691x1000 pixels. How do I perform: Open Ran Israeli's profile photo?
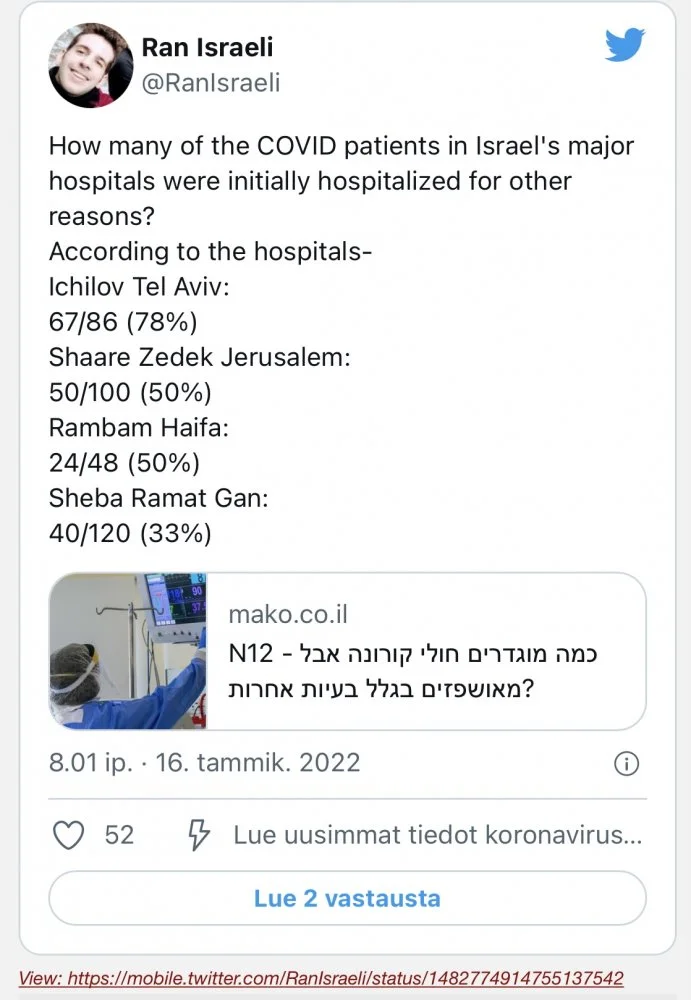click(x=91, y=65)
